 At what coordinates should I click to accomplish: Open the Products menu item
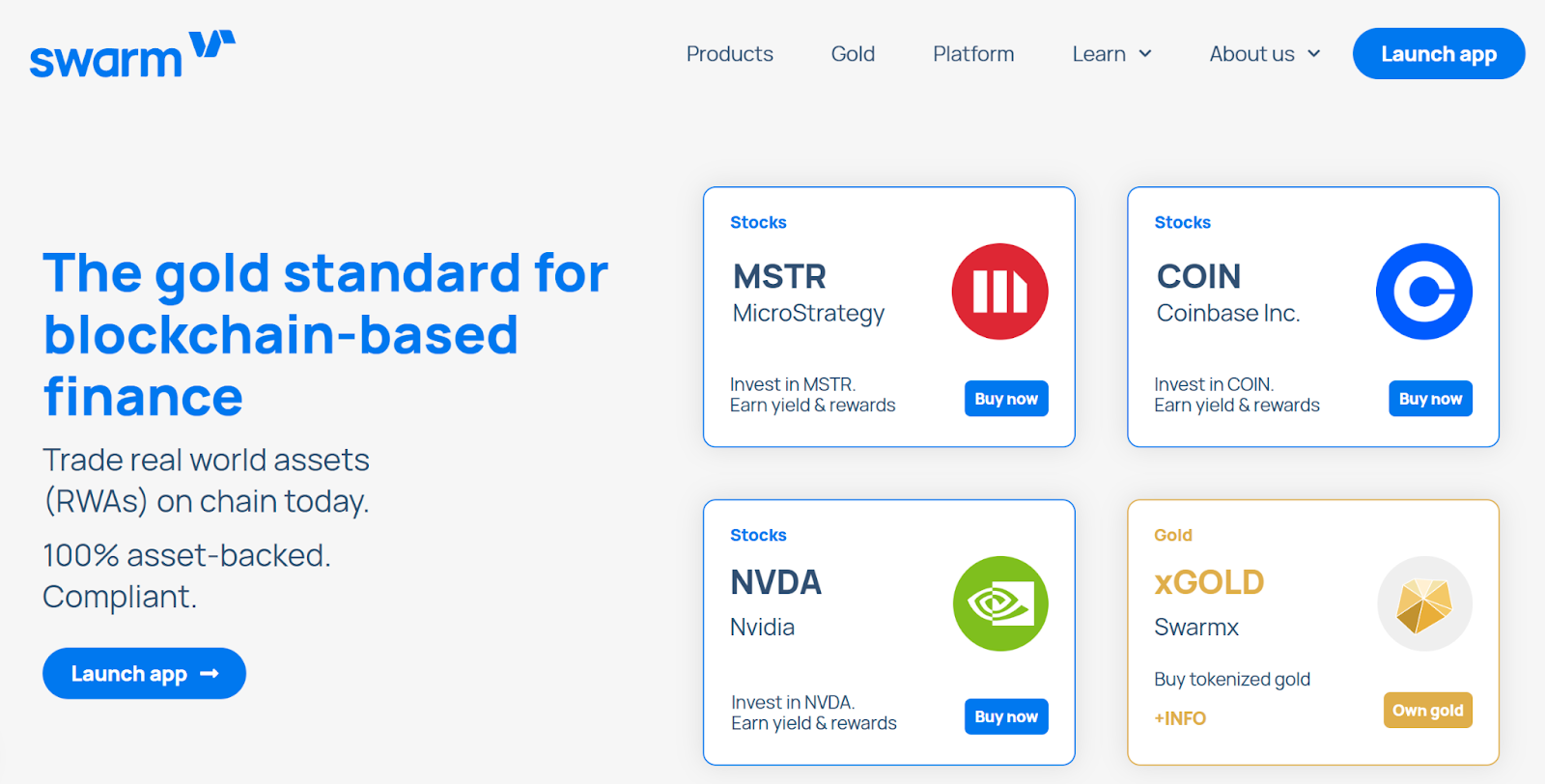(x=730, y=54)
